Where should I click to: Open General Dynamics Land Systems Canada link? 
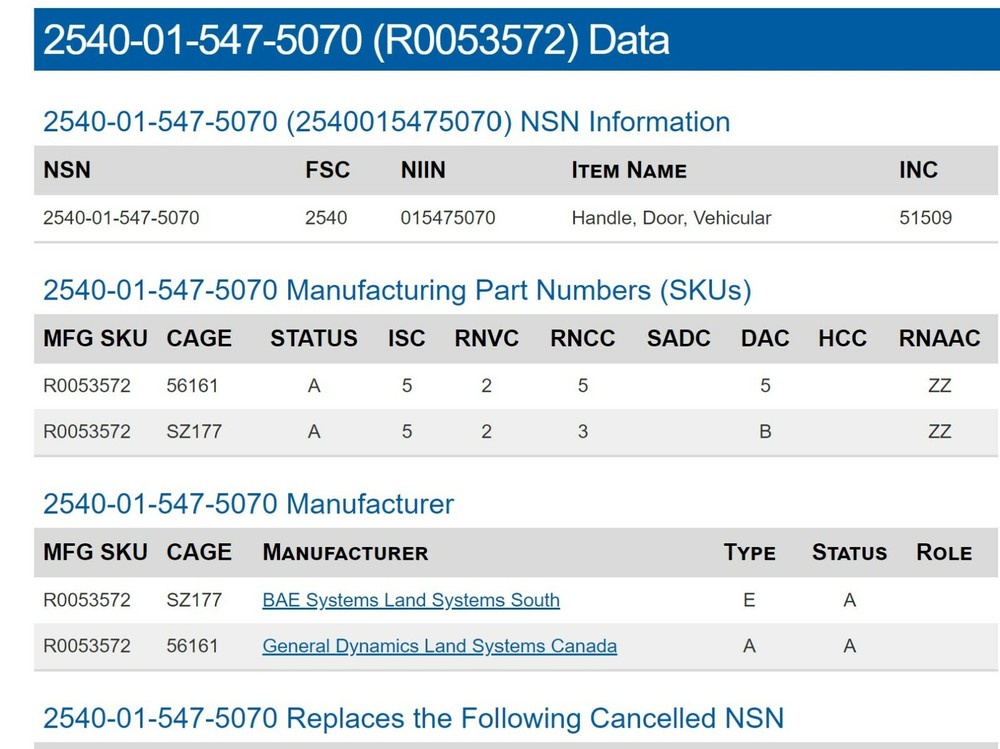point(439,646)
